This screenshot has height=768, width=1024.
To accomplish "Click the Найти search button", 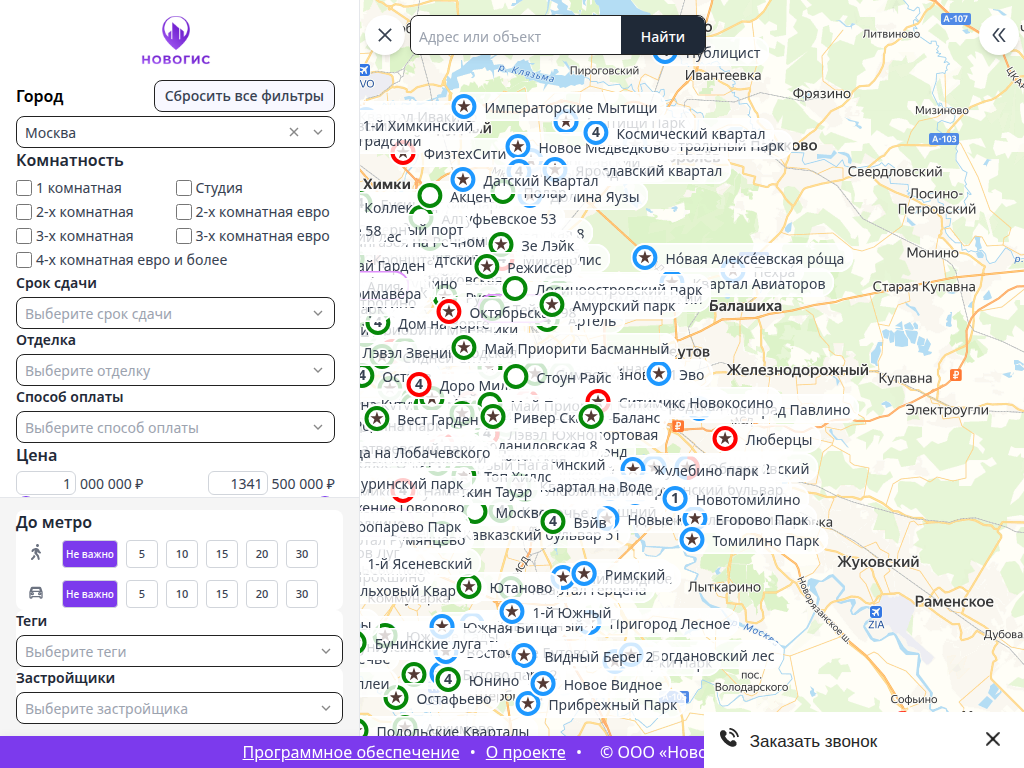I will coord(663,35).
